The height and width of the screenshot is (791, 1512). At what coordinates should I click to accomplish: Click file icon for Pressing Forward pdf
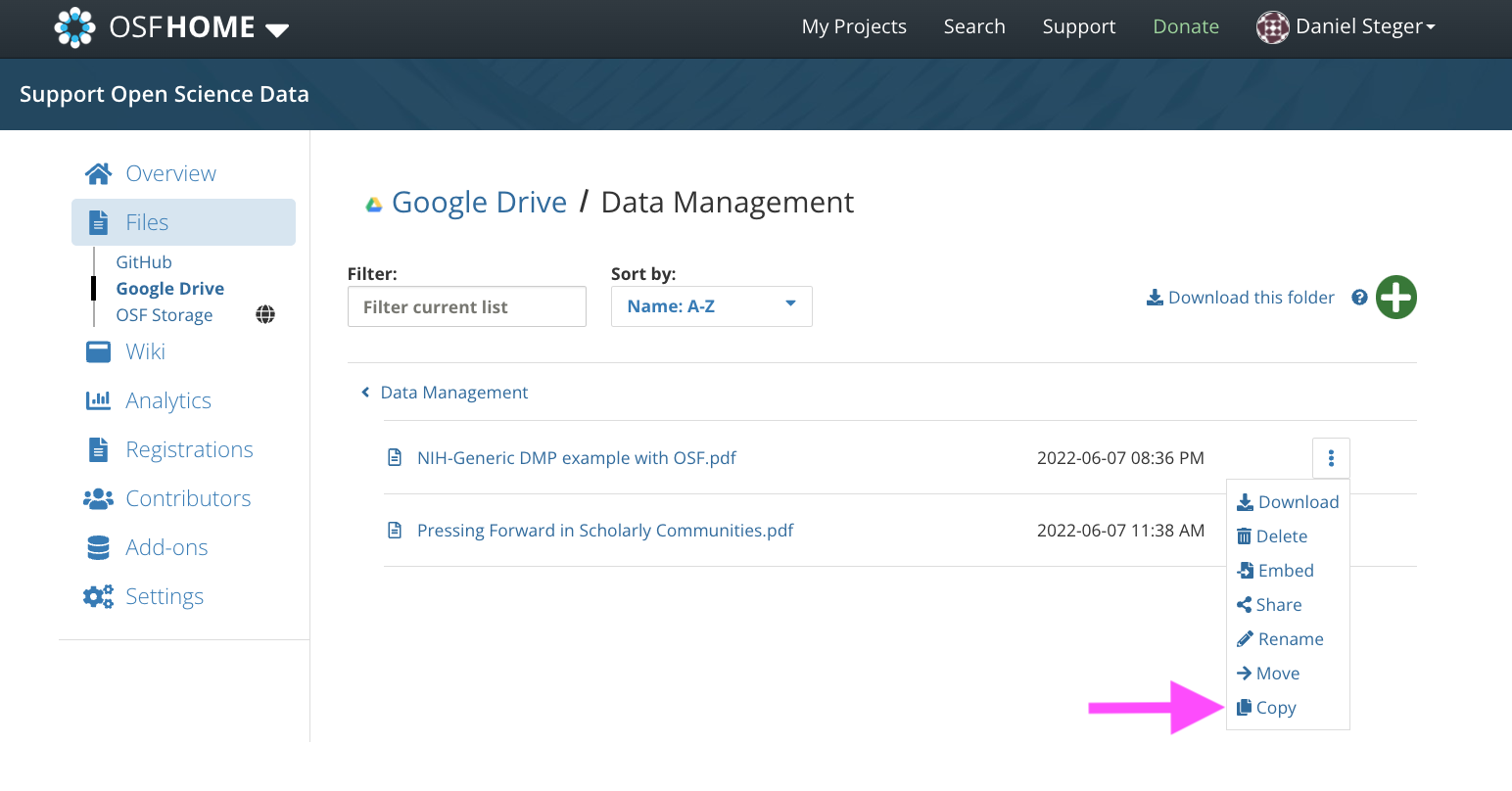coord(395,530)
